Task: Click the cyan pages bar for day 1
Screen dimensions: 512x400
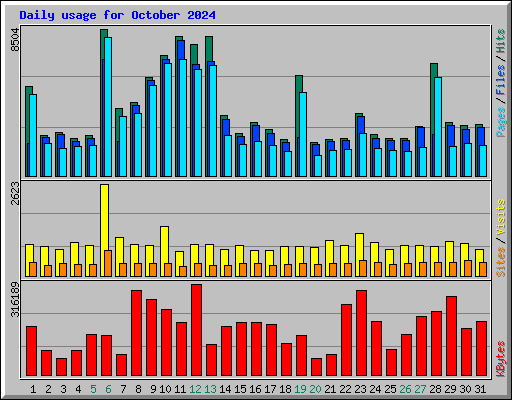Action: (x=33, y=135)
